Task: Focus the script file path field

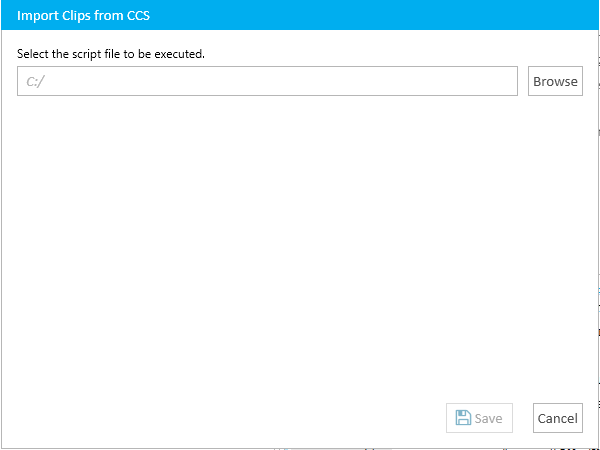Action: point(267,81)
